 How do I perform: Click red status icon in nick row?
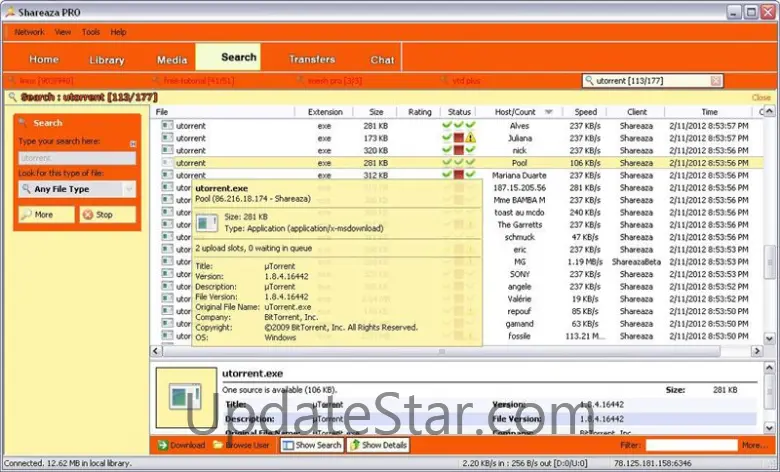(x=459, y=150)
